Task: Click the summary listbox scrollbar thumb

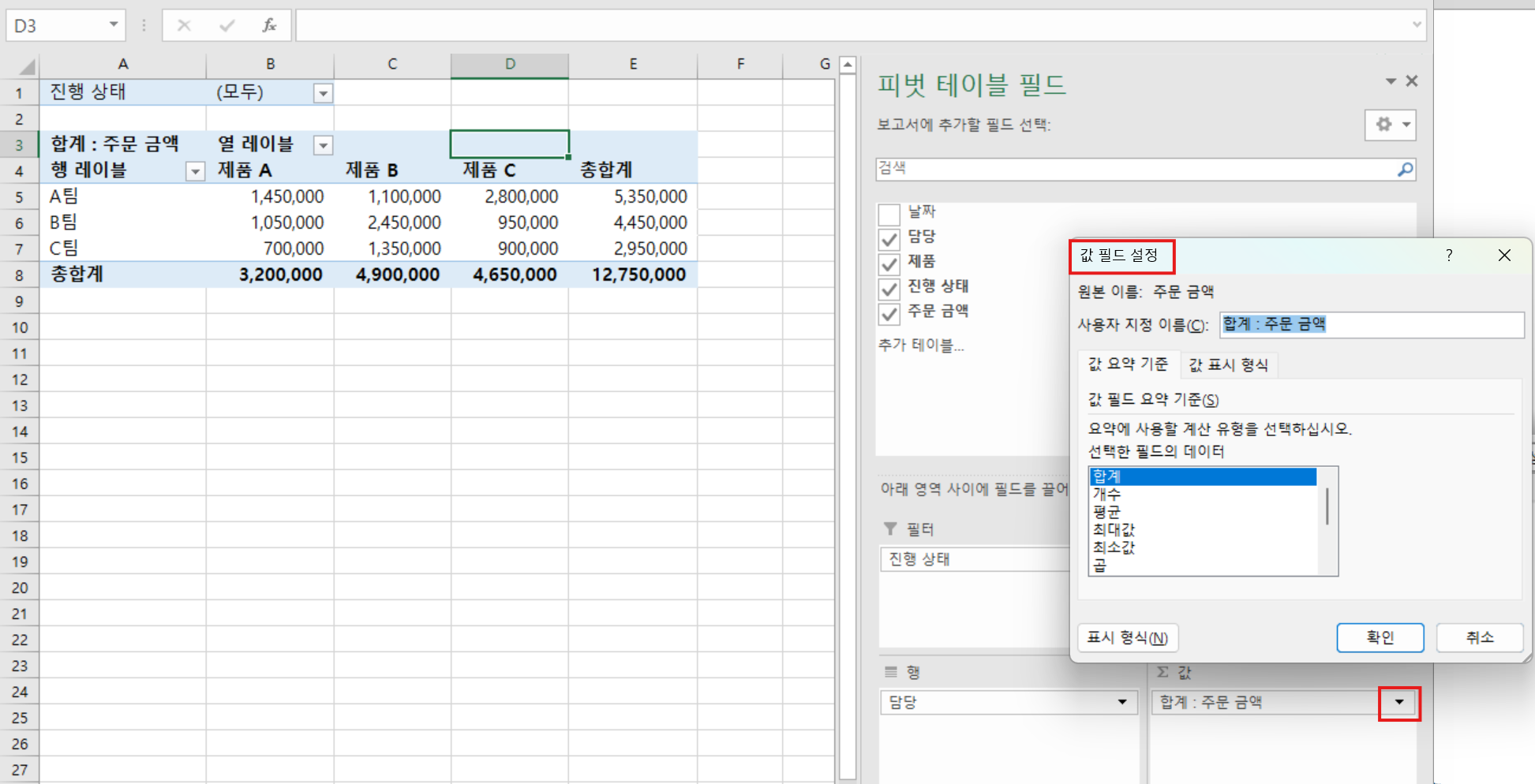Action: click(1327, 506)
